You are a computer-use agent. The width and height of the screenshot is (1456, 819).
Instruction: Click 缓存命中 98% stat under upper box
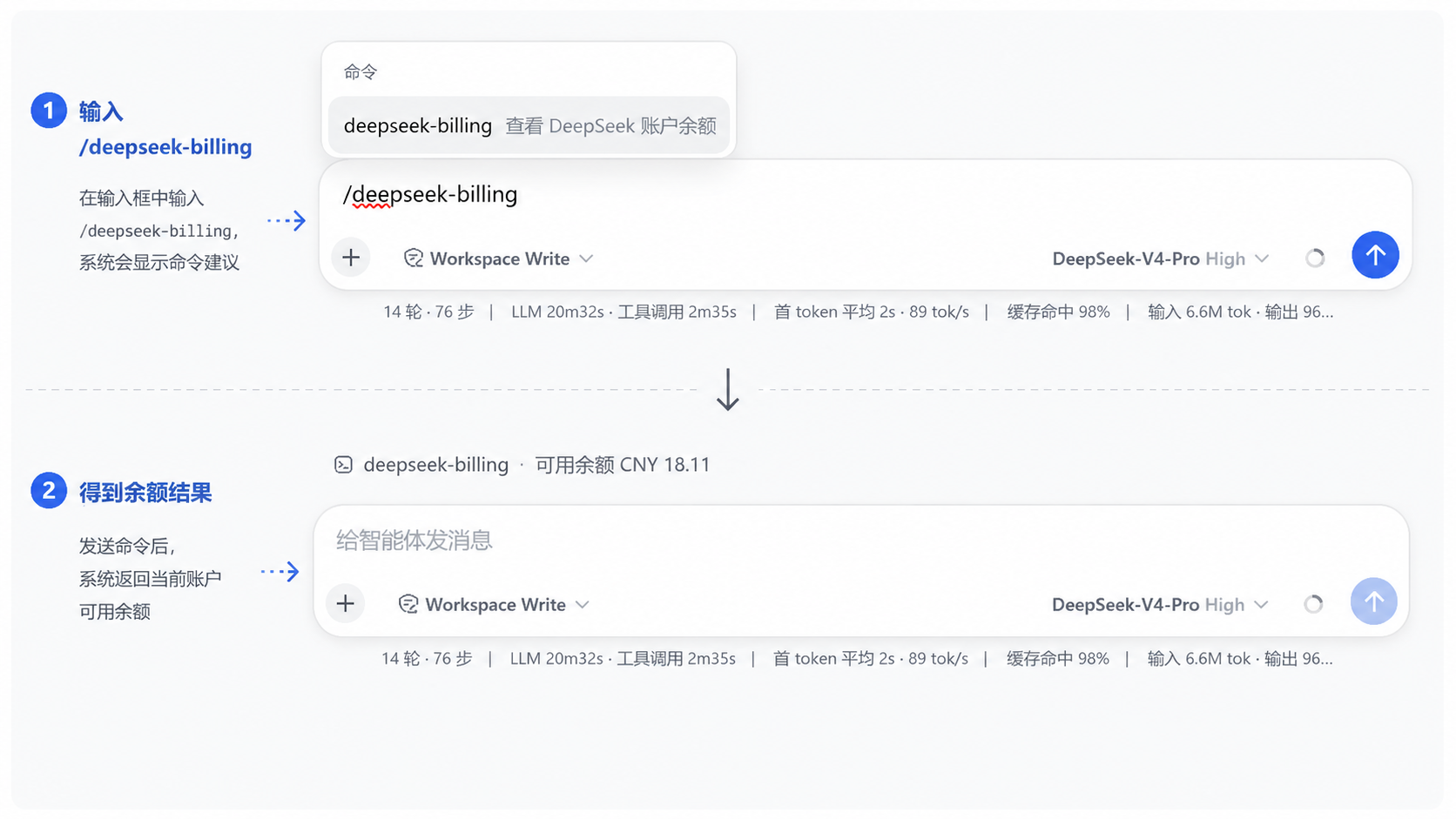click(x=1059, y=312)
